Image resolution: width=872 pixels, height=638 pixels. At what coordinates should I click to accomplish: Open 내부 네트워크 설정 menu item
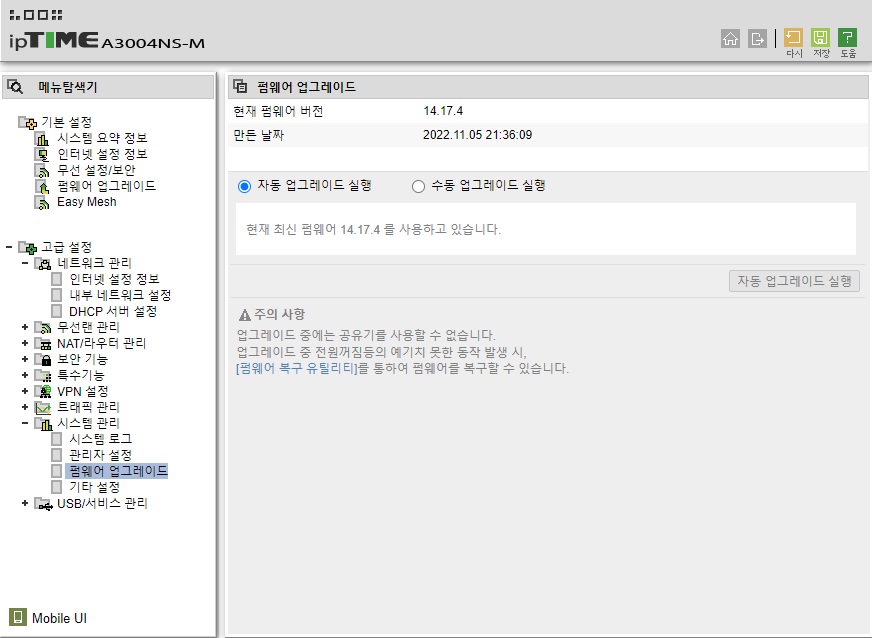click(120, 295)
